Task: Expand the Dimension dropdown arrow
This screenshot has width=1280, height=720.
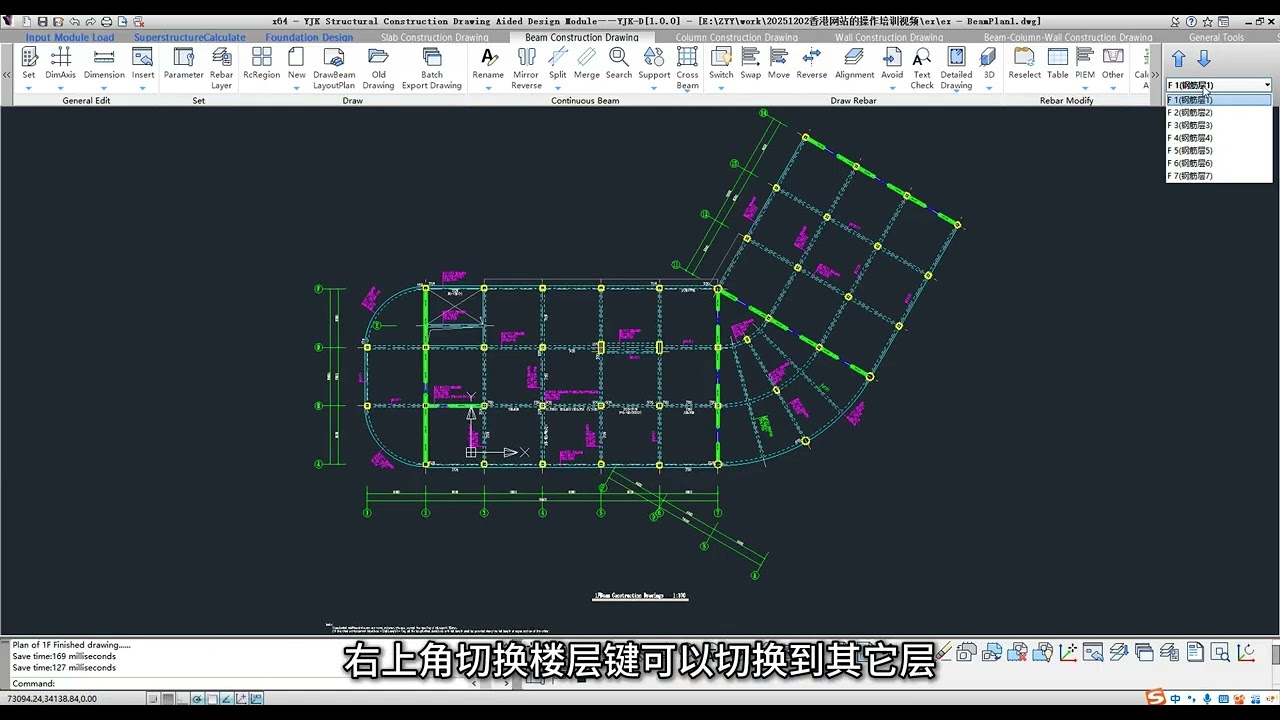Action: (x=104, y=88)
